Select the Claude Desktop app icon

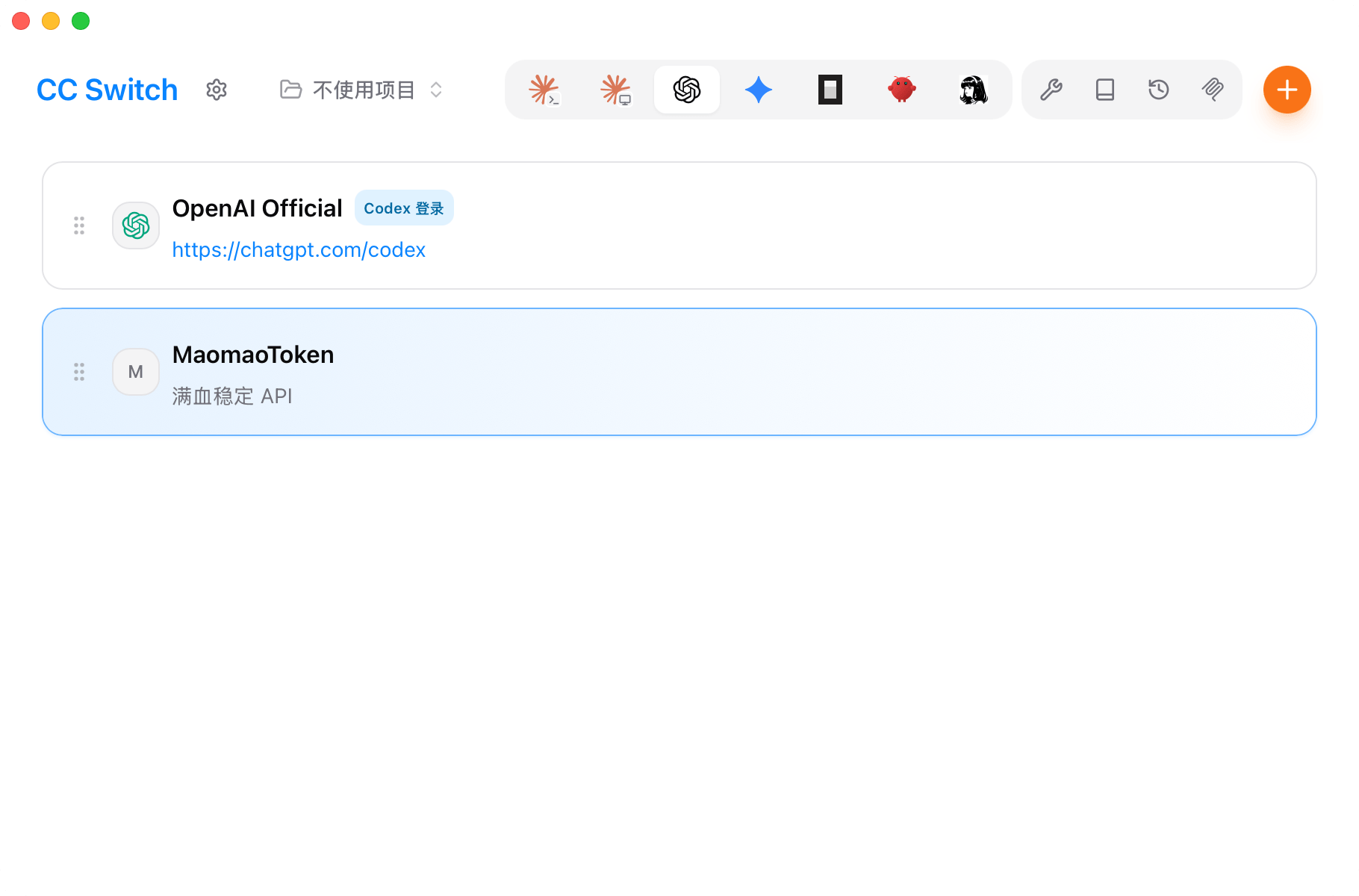(x=615, y=90)
